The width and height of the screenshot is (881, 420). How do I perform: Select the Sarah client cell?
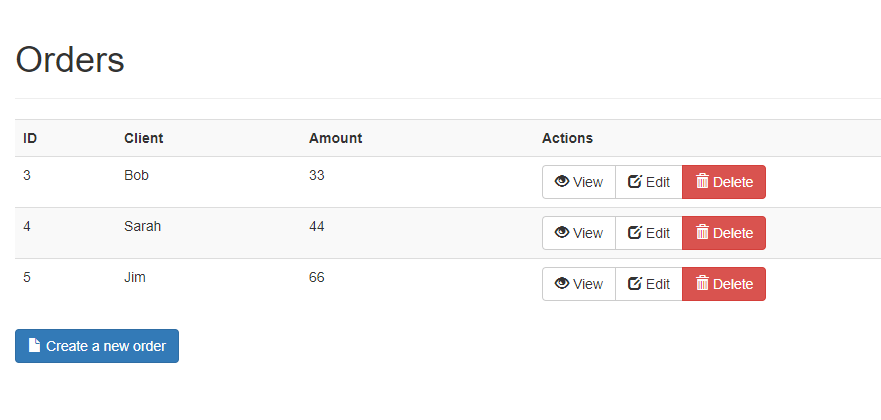point(142,226)
